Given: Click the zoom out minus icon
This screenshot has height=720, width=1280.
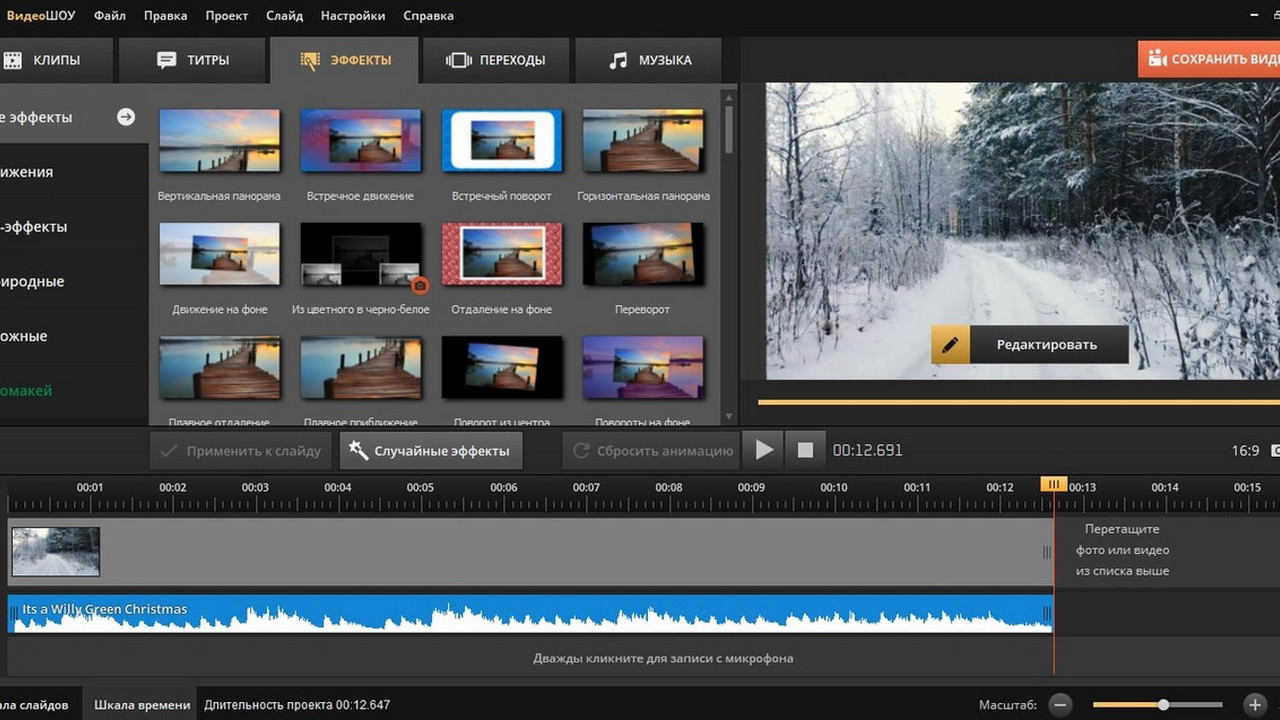Looking at the screenshot, I should 1061,705.
